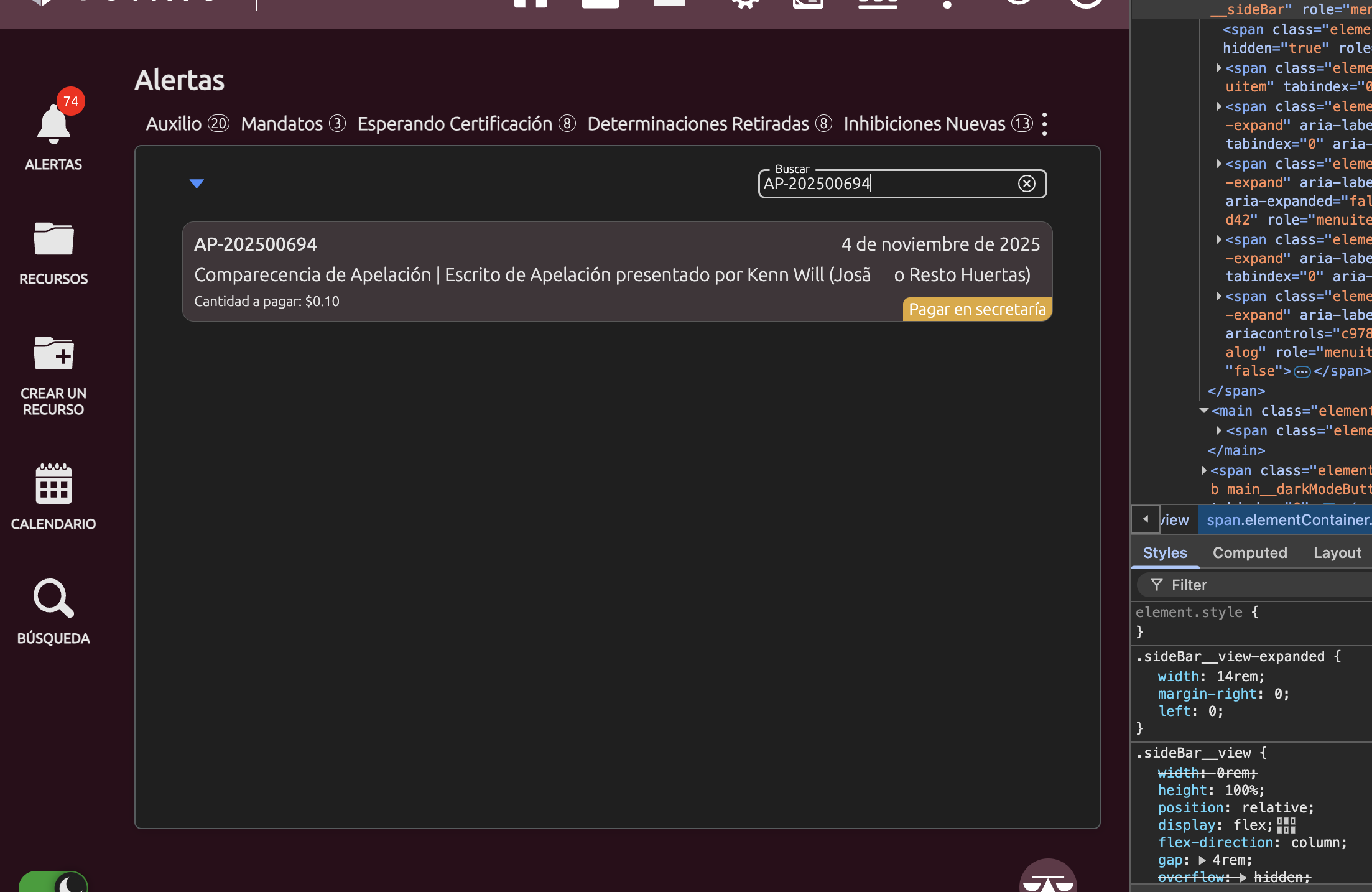
Task: Click the Pagar en secretaría button
Action: tap(977, 309)
